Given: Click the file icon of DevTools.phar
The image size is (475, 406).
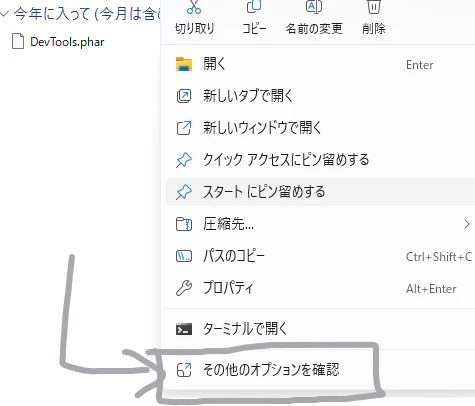Looking at the screenshot, I should tap(18, 41).
